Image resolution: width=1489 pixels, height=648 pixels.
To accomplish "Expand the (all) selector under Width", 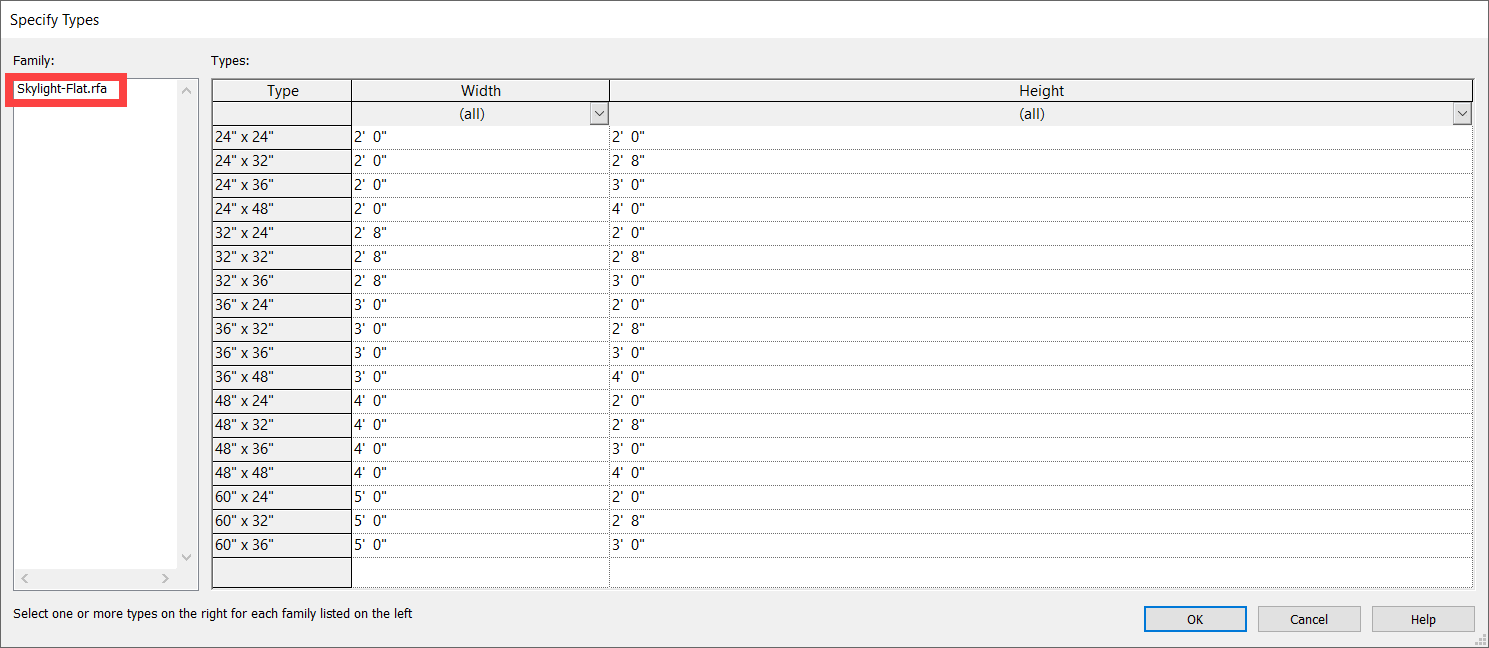I will [x=598, y=113].
